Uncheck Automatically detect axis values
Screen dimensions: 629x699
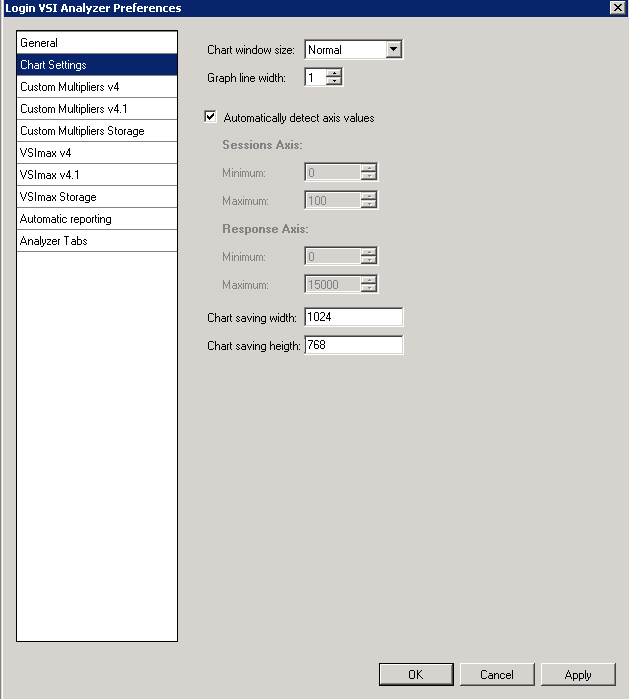[210, 117]
